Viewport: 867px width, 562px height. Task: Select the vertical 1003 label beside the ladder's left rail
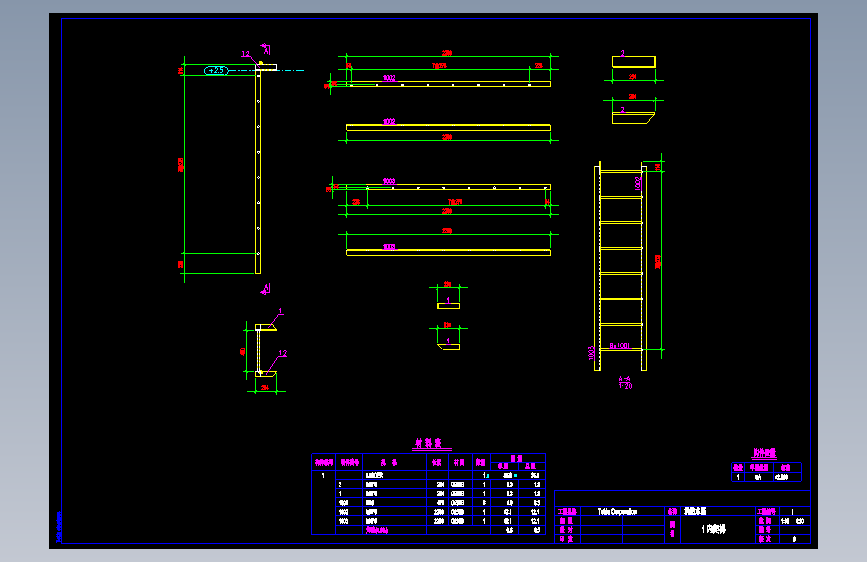click(591, 353)
